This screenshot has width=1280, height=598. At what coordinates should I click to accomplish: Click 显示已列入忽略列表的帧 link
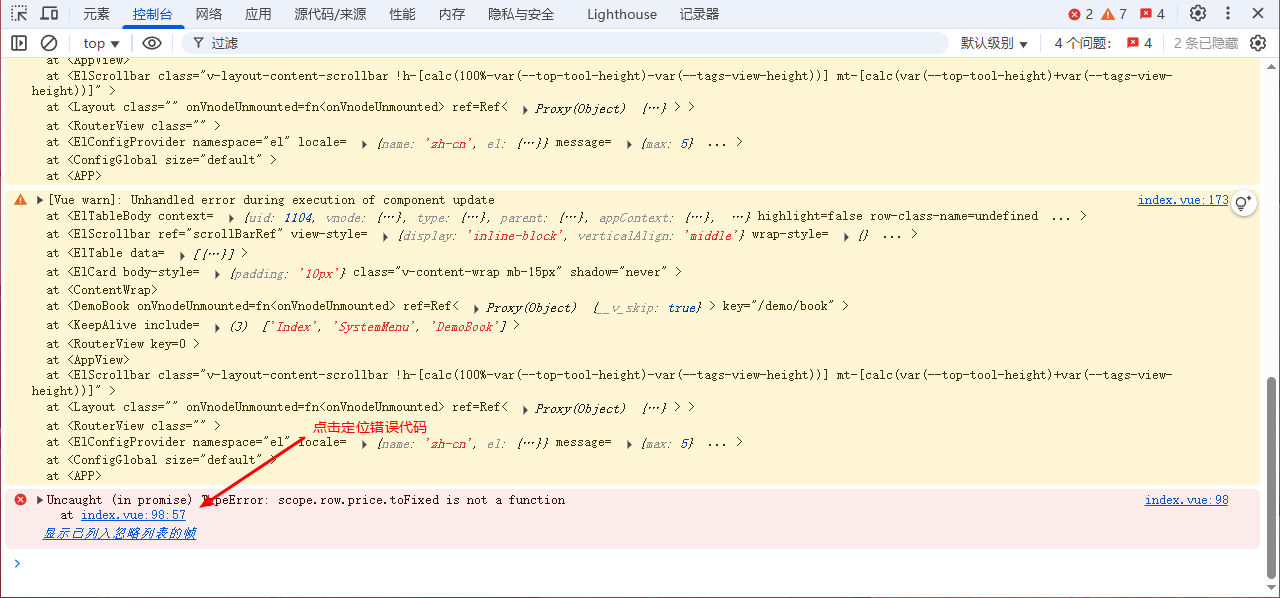[119, 533]
